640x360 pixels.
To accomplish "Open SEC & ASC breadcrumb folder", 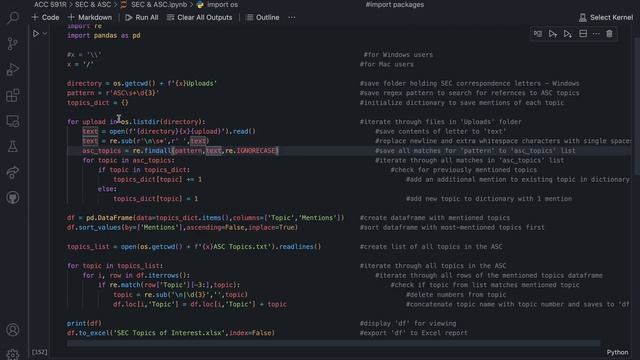I will 93,4.
